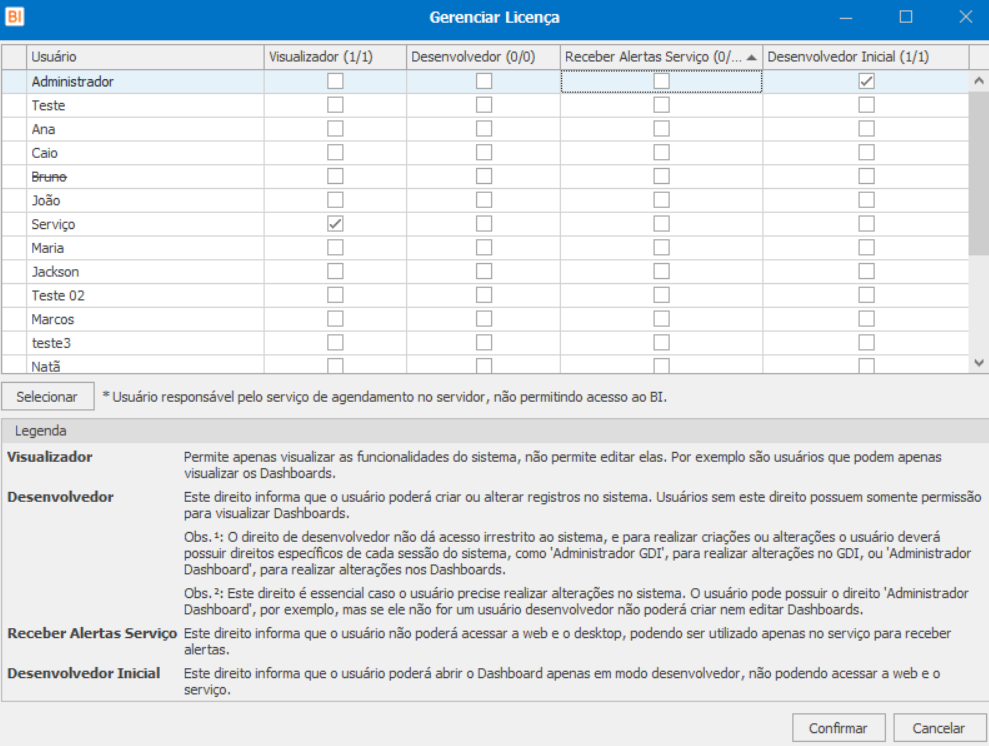Close the Gerenciar Licença window

[x=965, y=17]
